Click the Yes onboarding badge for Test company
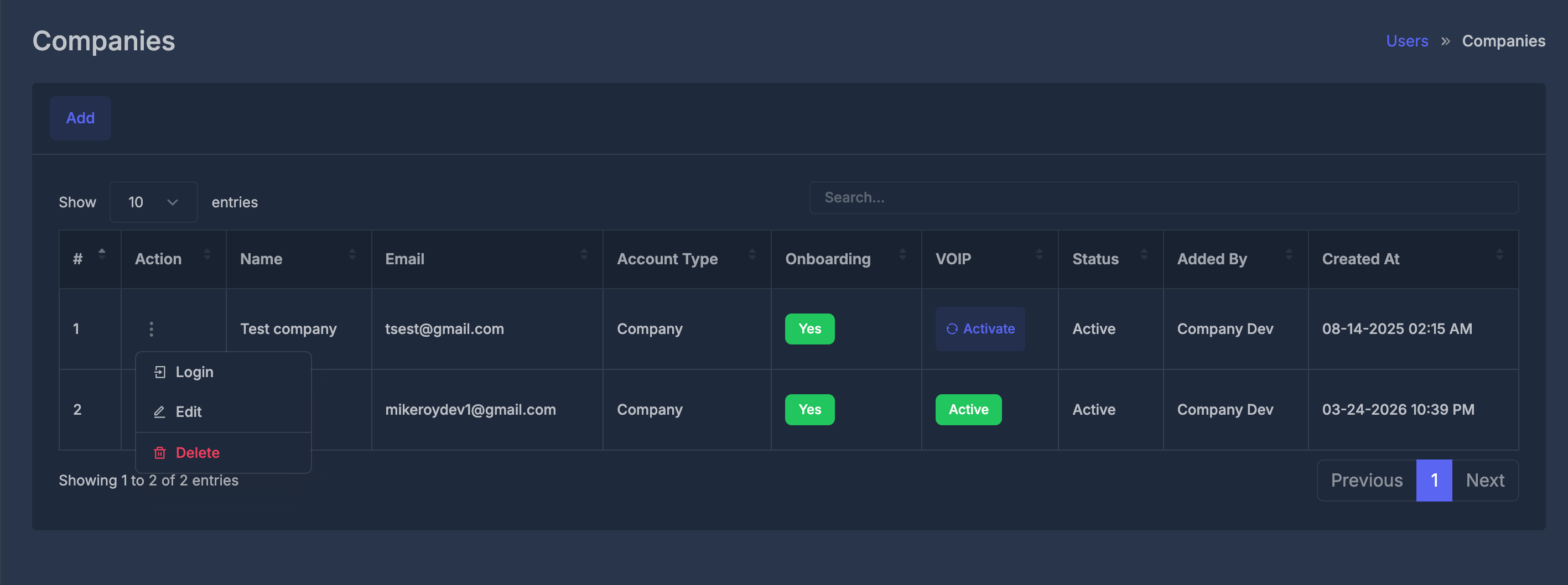 809,329
